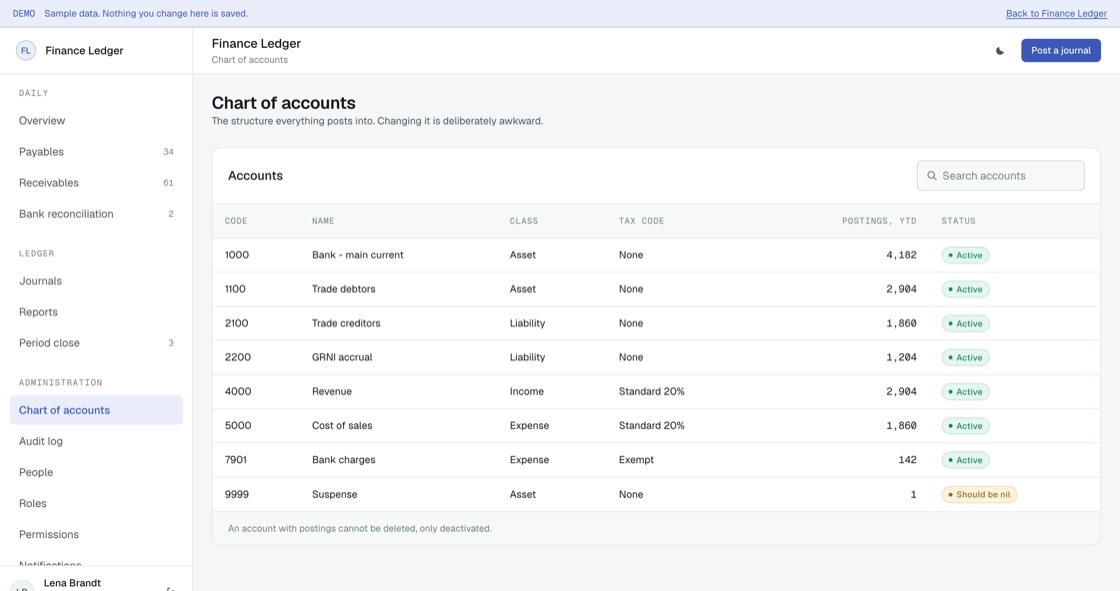The width and height of the screenshot is (1120, 591).
Task: Open the Payables section
Action: point(96,152)
